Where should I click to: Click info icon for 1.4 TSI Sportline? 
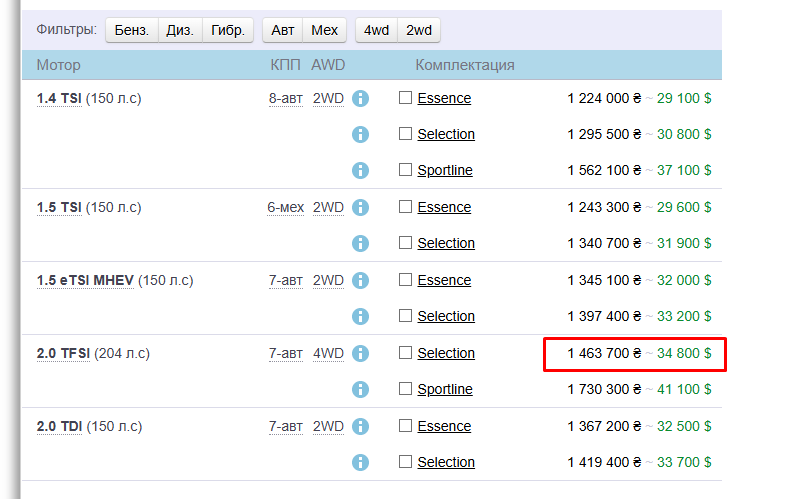tap(361, 170)
